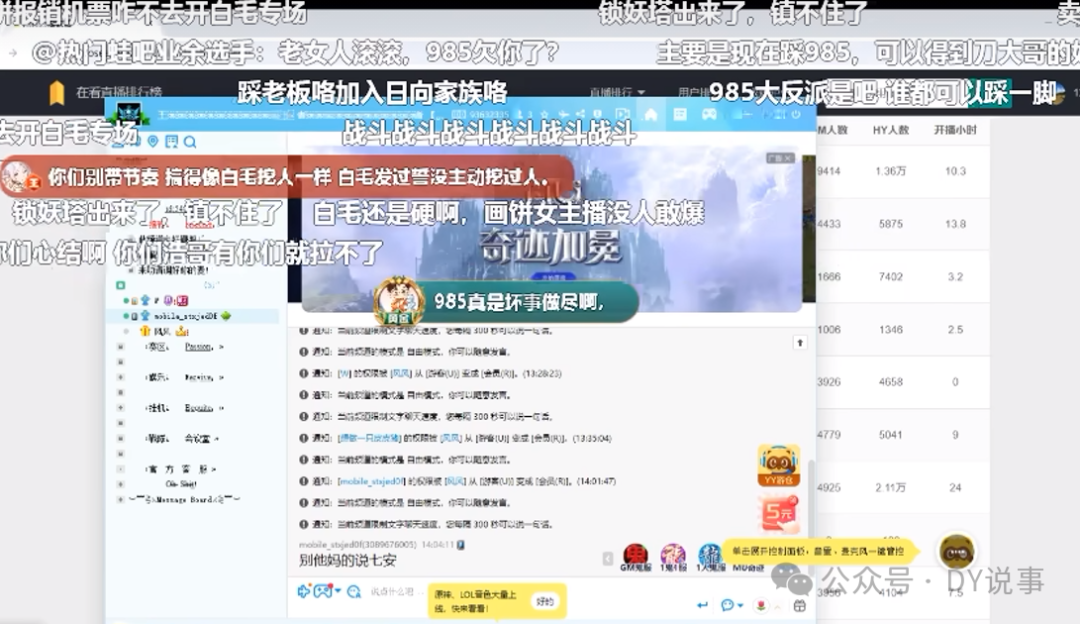This screenshot has height=624, width=1080.
Task: Page app icons left with the arrow
Action: point(608,559)
